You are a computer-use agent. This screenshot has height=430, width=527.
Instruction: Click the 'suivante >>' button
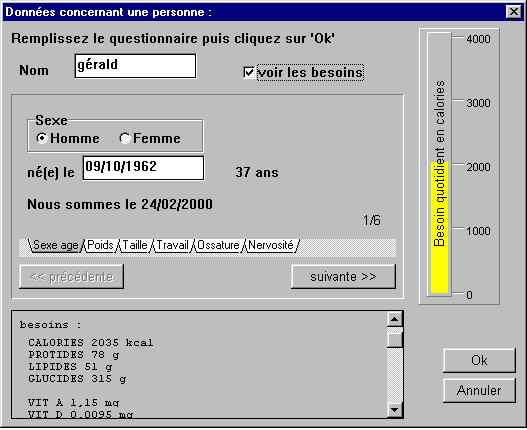pos(343,276)
